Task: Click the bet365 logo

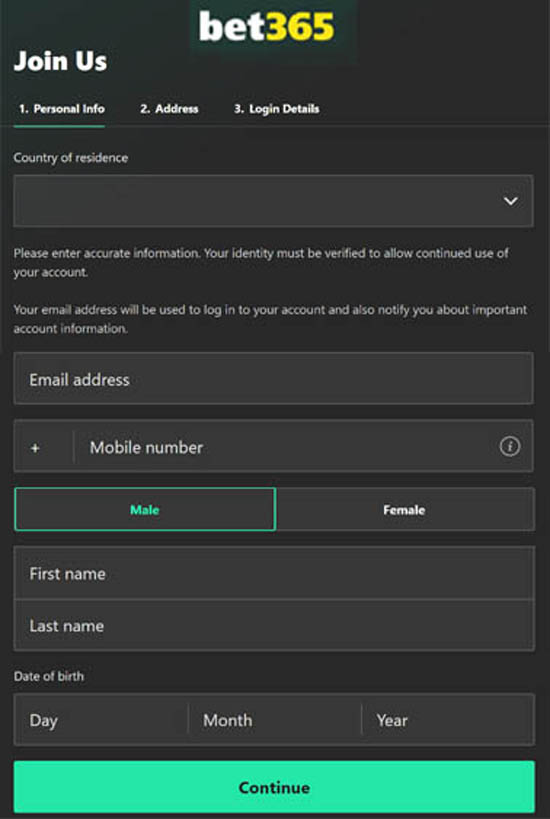Action: (x=266, y=28)
